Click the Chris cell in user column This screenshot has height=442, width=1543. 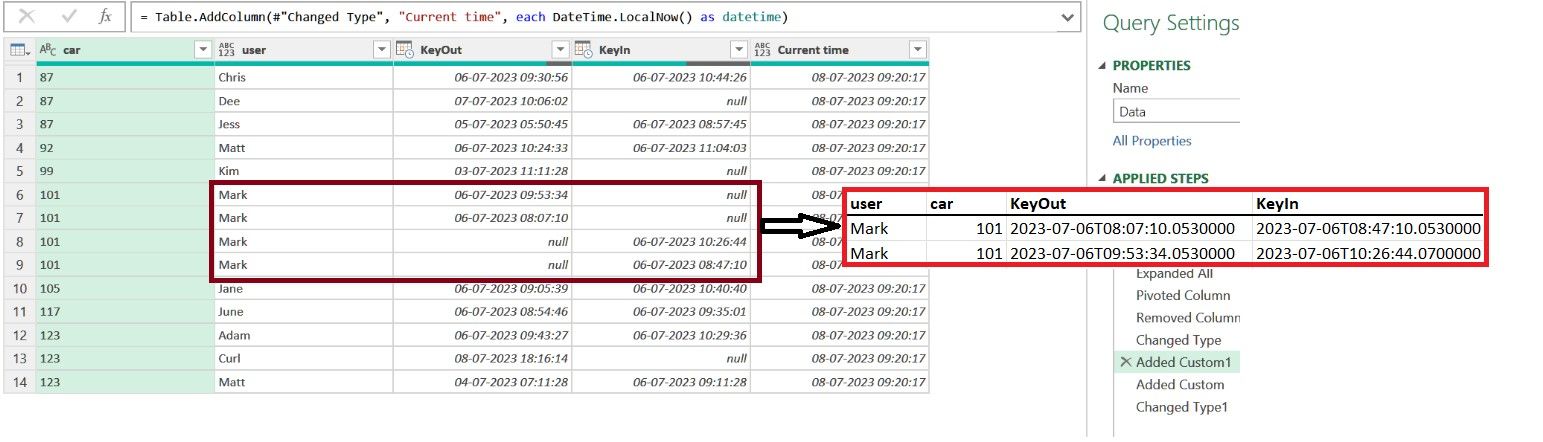[303, 77]
